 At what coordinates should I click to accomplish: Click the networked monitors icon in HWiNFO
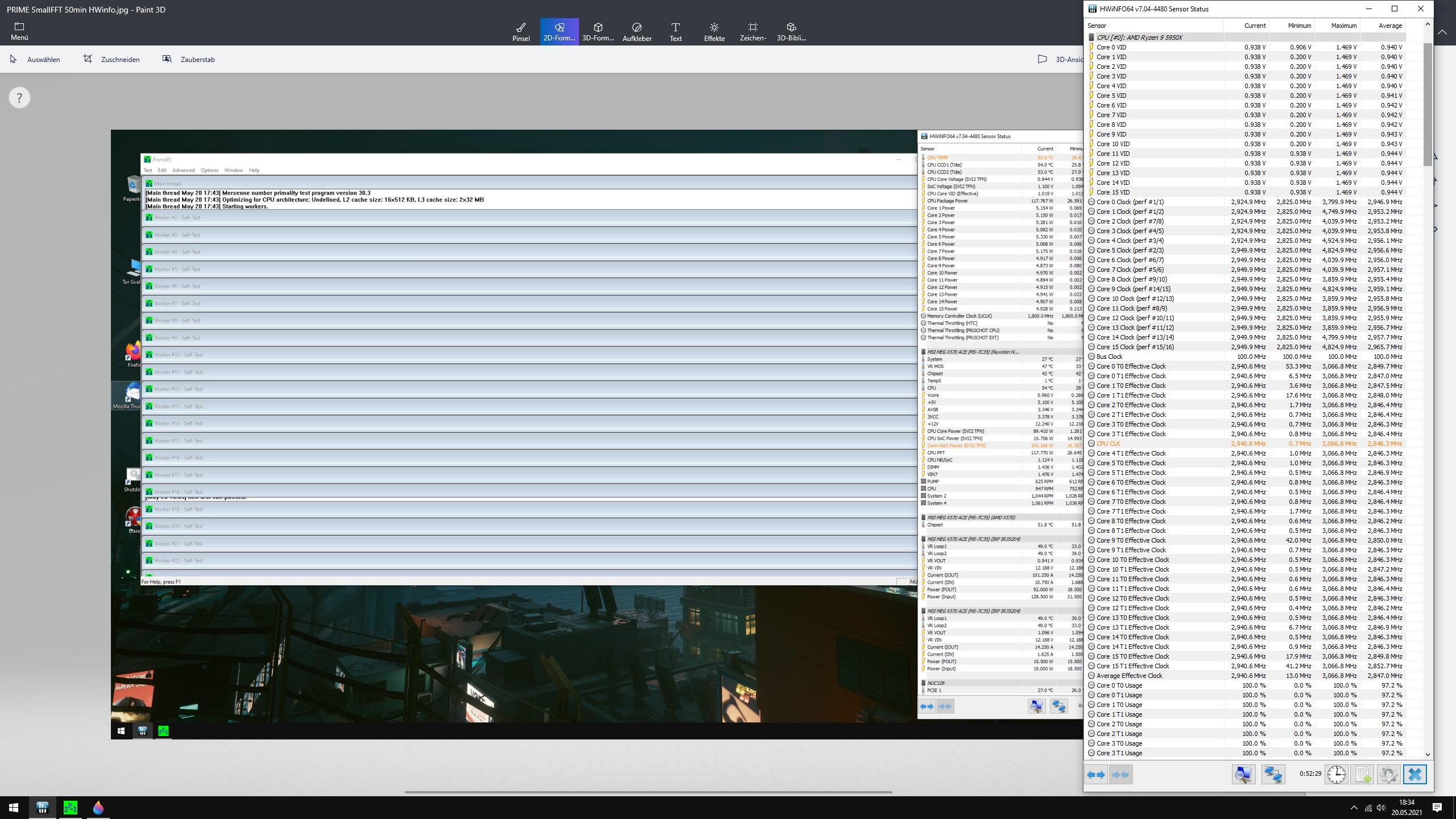click(x=1273, y=775)
